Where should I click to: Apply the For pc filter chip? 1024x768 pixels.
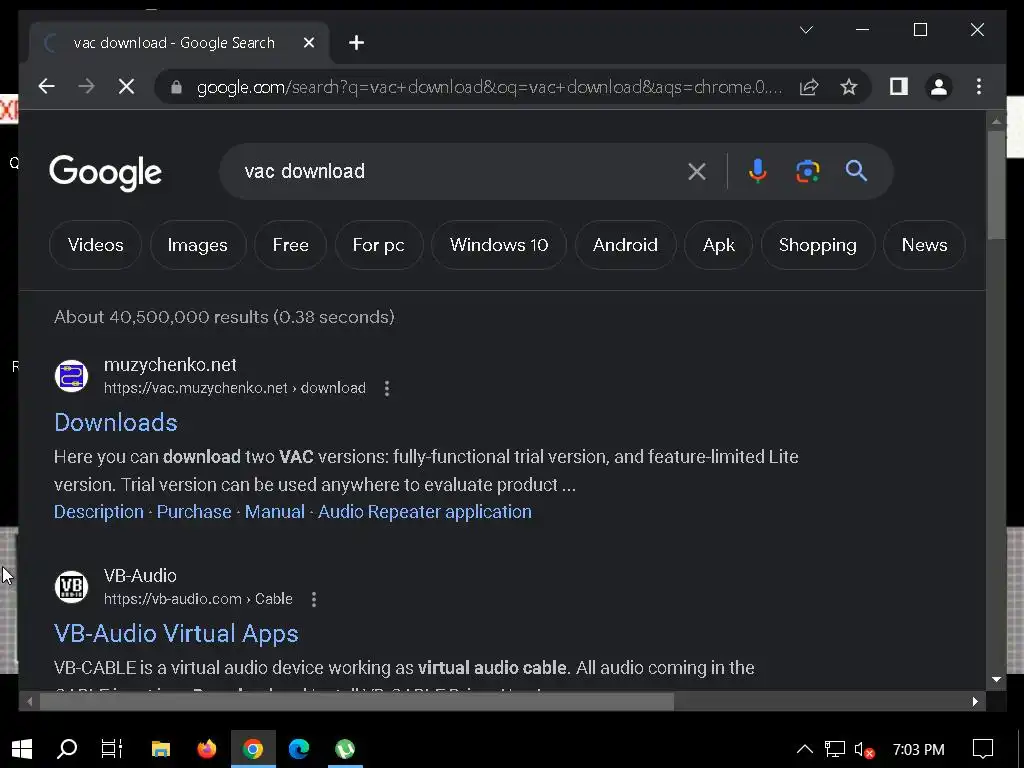click(x=379, y=245)
